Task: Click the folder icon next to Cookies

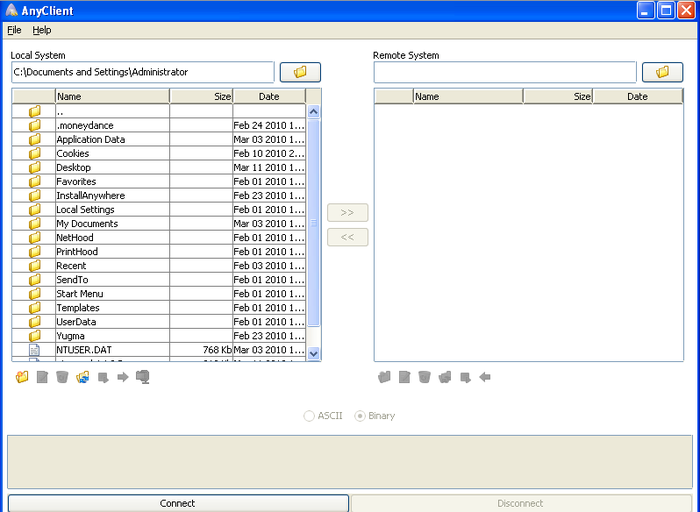Action: click(34, 154)
